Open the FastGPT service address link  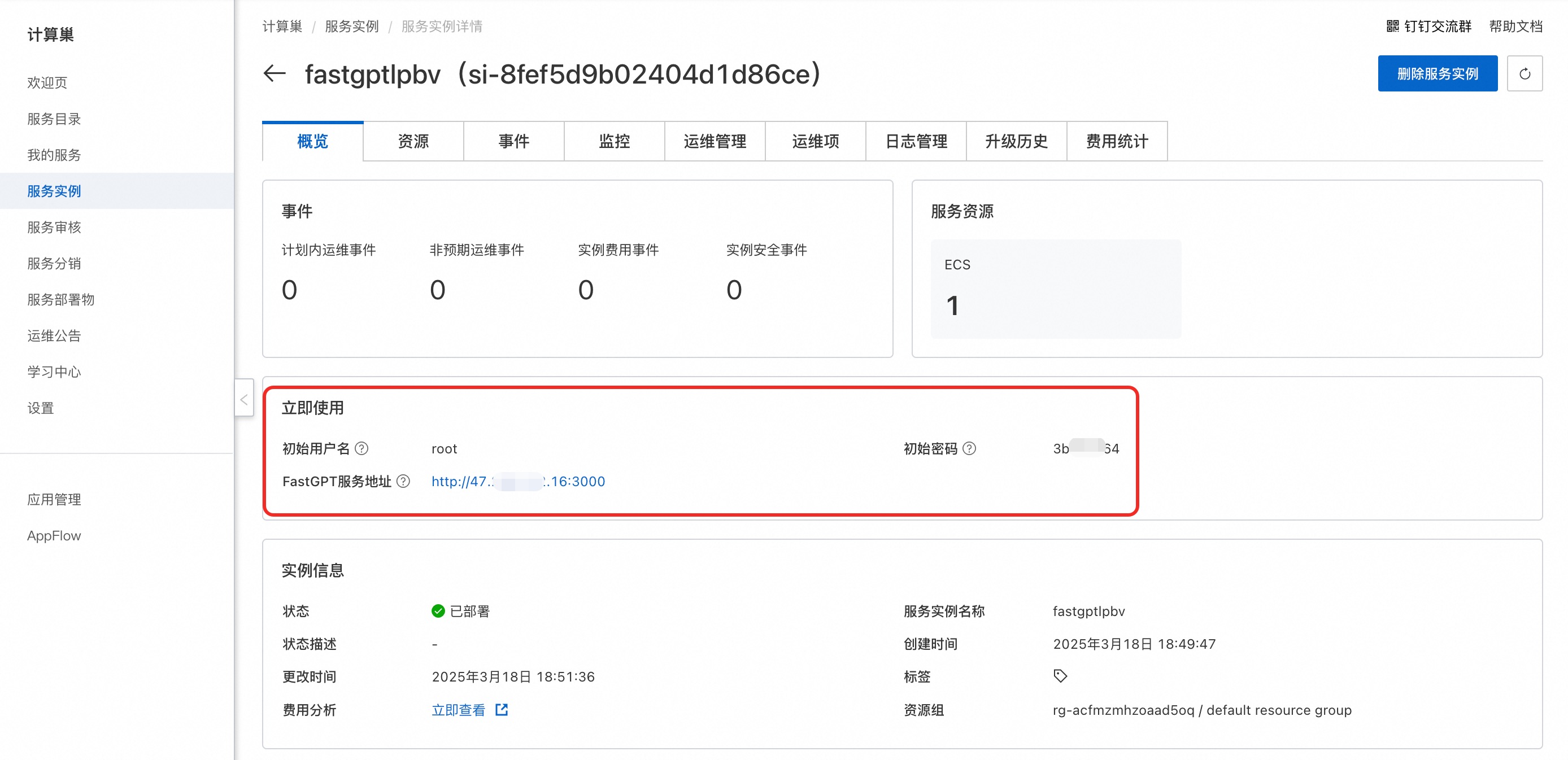click(518, 481)
